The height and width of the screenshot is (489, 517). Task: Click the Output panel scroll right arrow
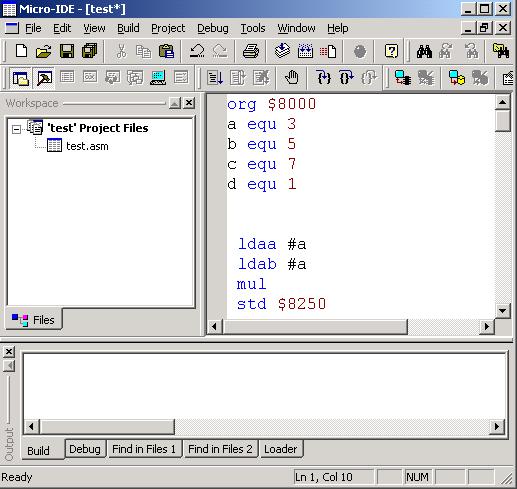497,426
